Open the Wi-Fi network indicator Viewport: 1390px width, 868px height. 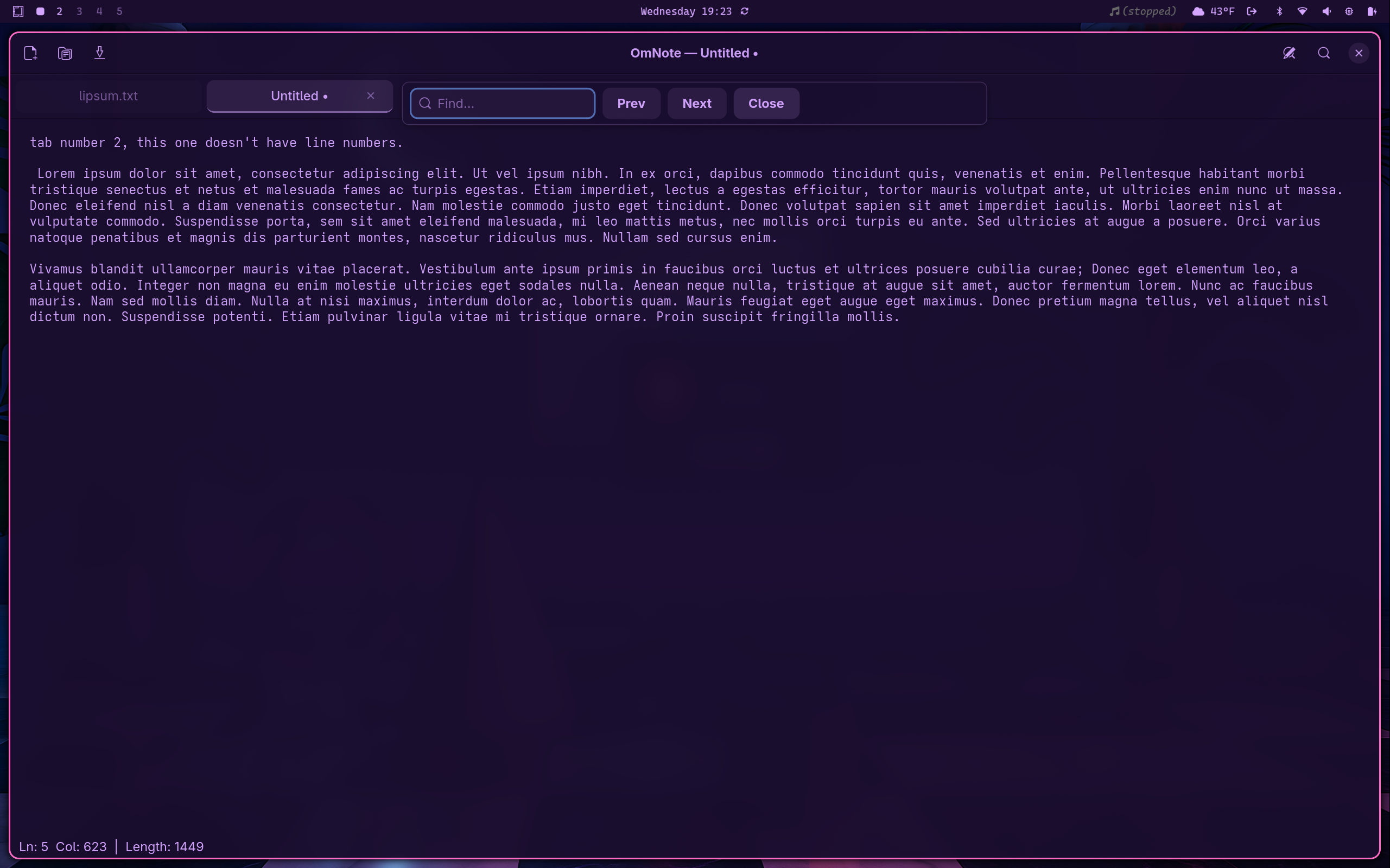(1302, 11)
